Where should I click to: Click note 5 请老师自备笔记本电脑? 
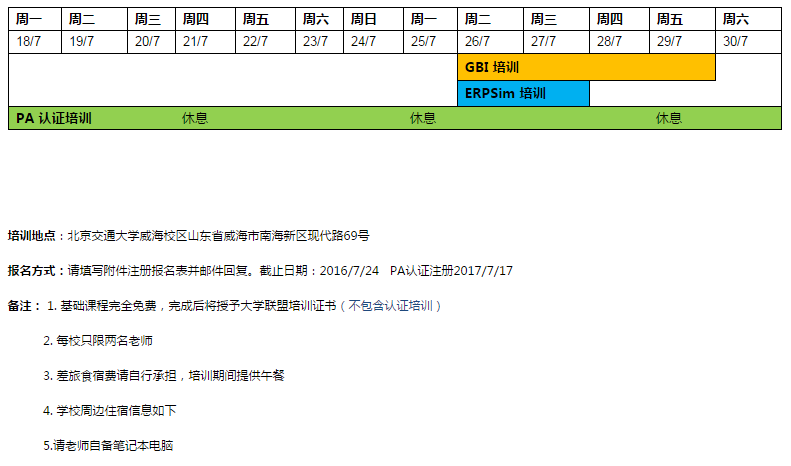click(108, 445)
